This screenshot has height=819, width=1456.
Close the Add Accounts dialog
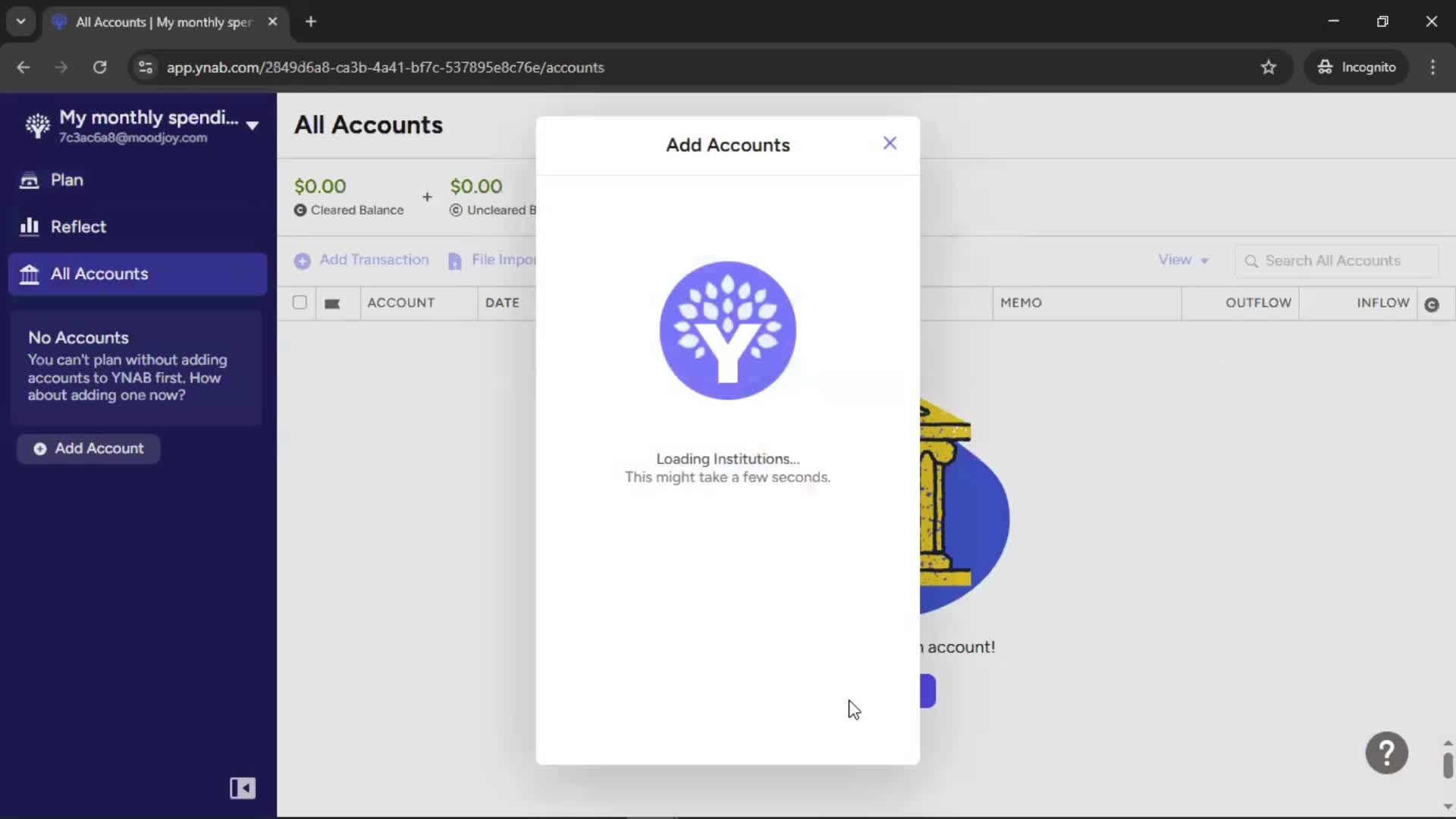click(890, 143)
